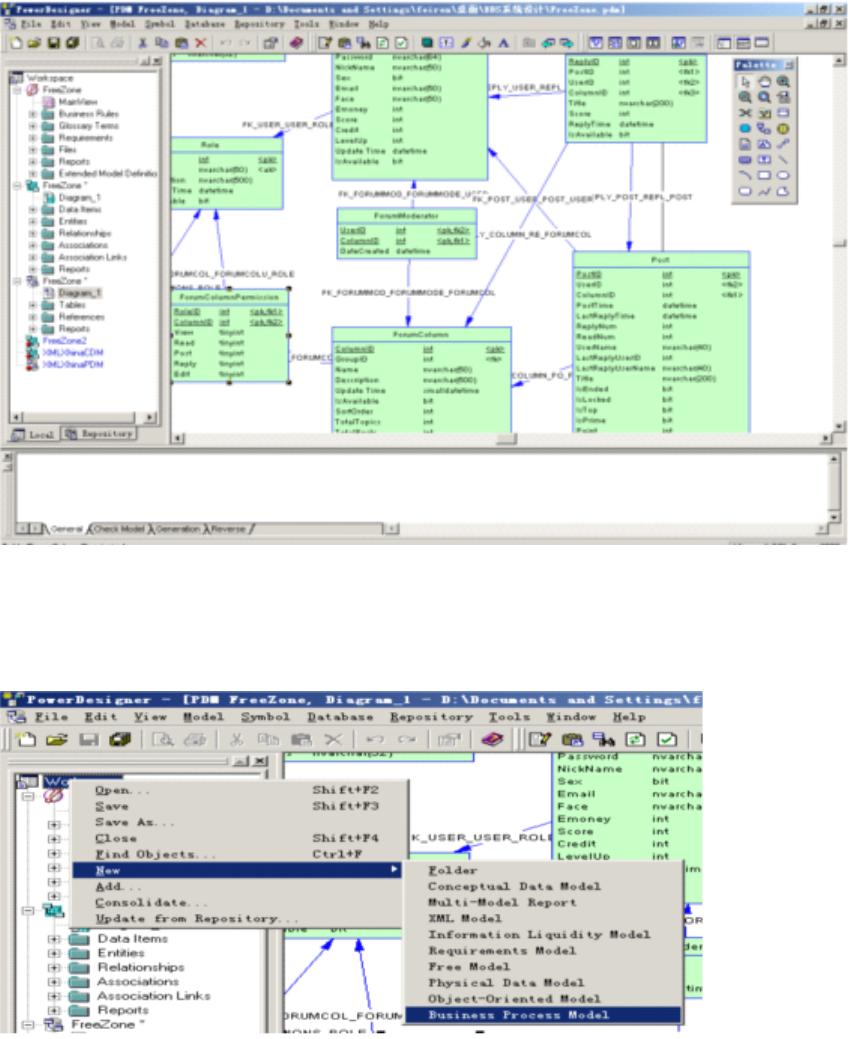The height and width of the screenshot is (1039, 853).
Task: Click Redo arrow in lower screenshot toolbar
Action: [x=407, y=739]
